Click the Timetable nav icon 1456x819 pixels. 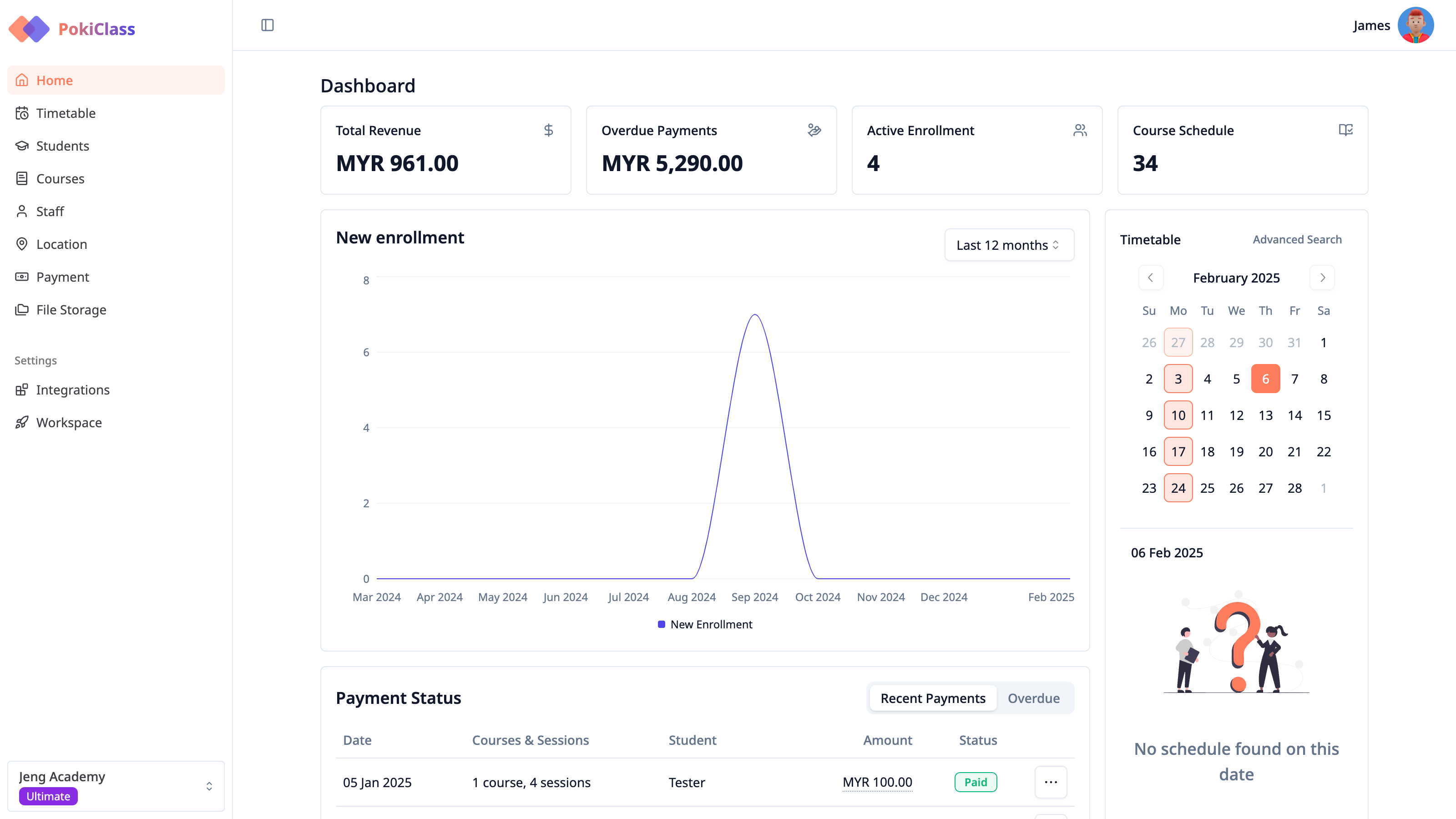pos(22,112)
